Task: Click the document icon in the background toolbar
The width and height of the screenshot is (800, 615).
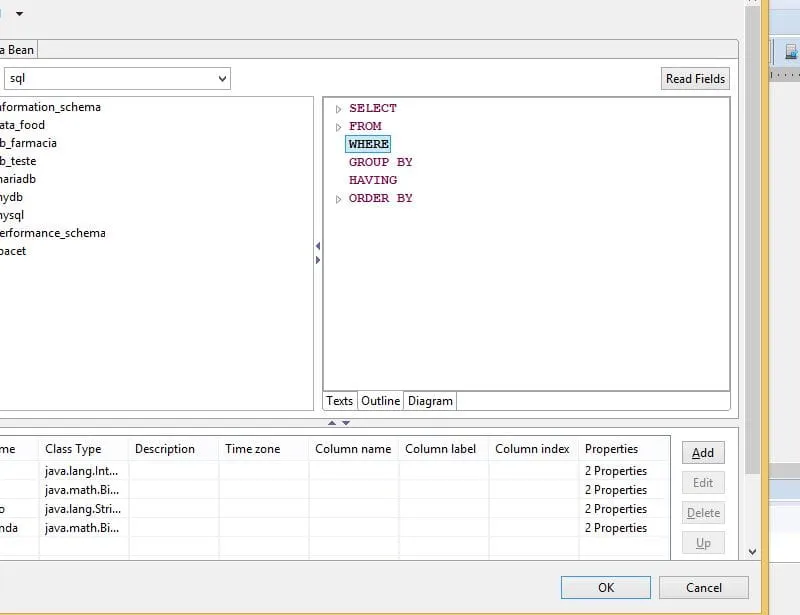Action: pos(790,51)
